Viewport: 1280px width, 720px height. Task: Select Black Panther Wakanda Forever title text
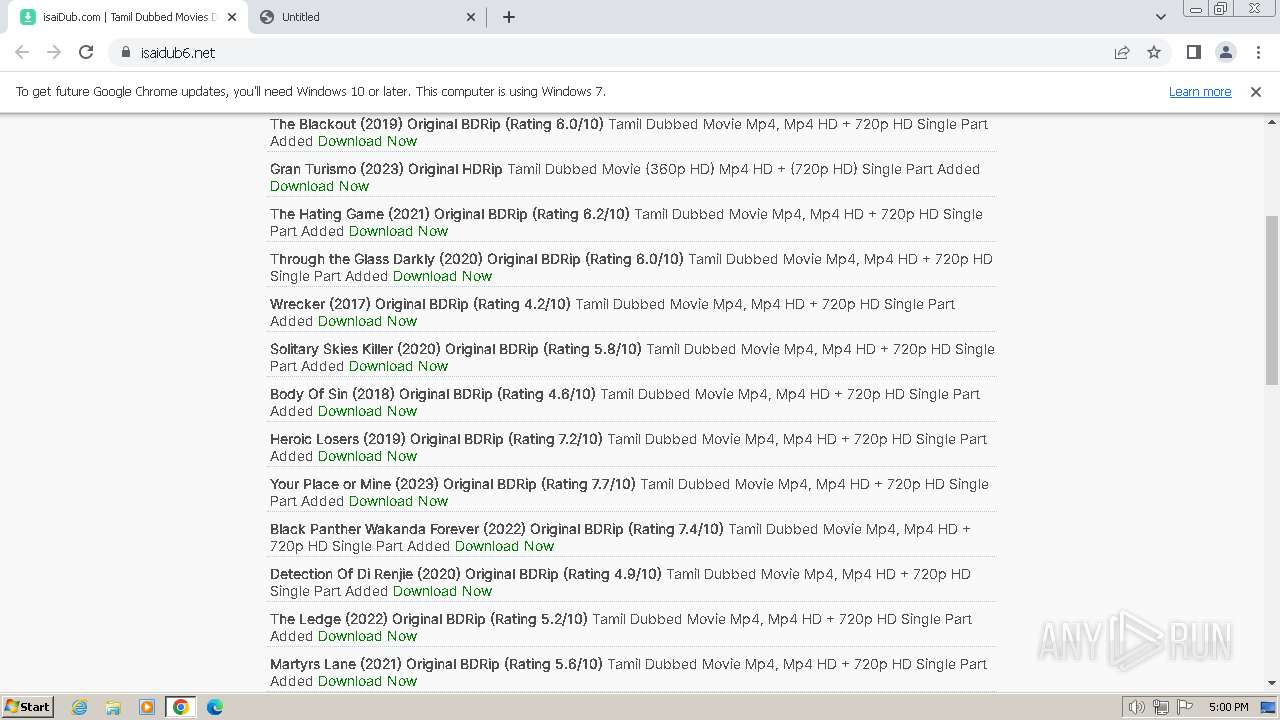pos(497,529)
